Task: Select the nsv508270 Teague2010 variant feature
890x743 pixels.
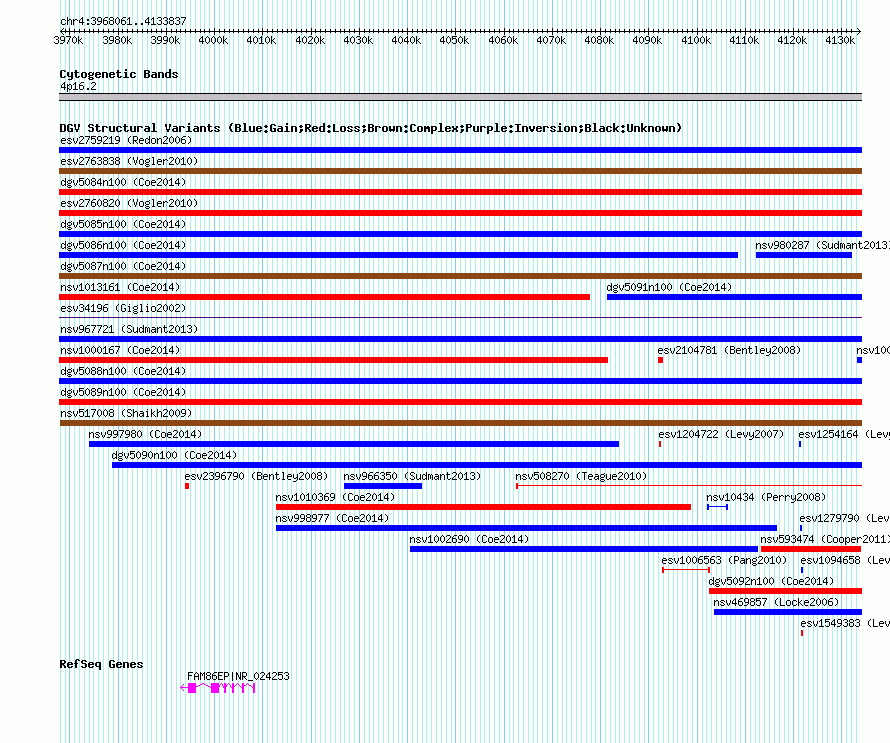Action: point(688,486)
